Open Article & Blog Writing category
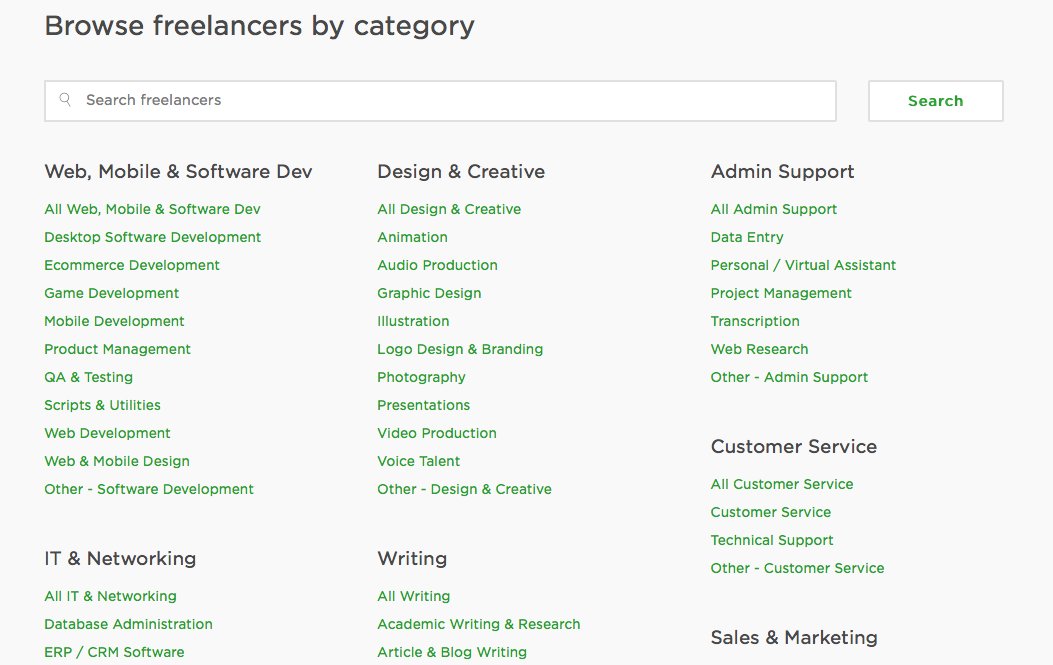 (452, 652)
